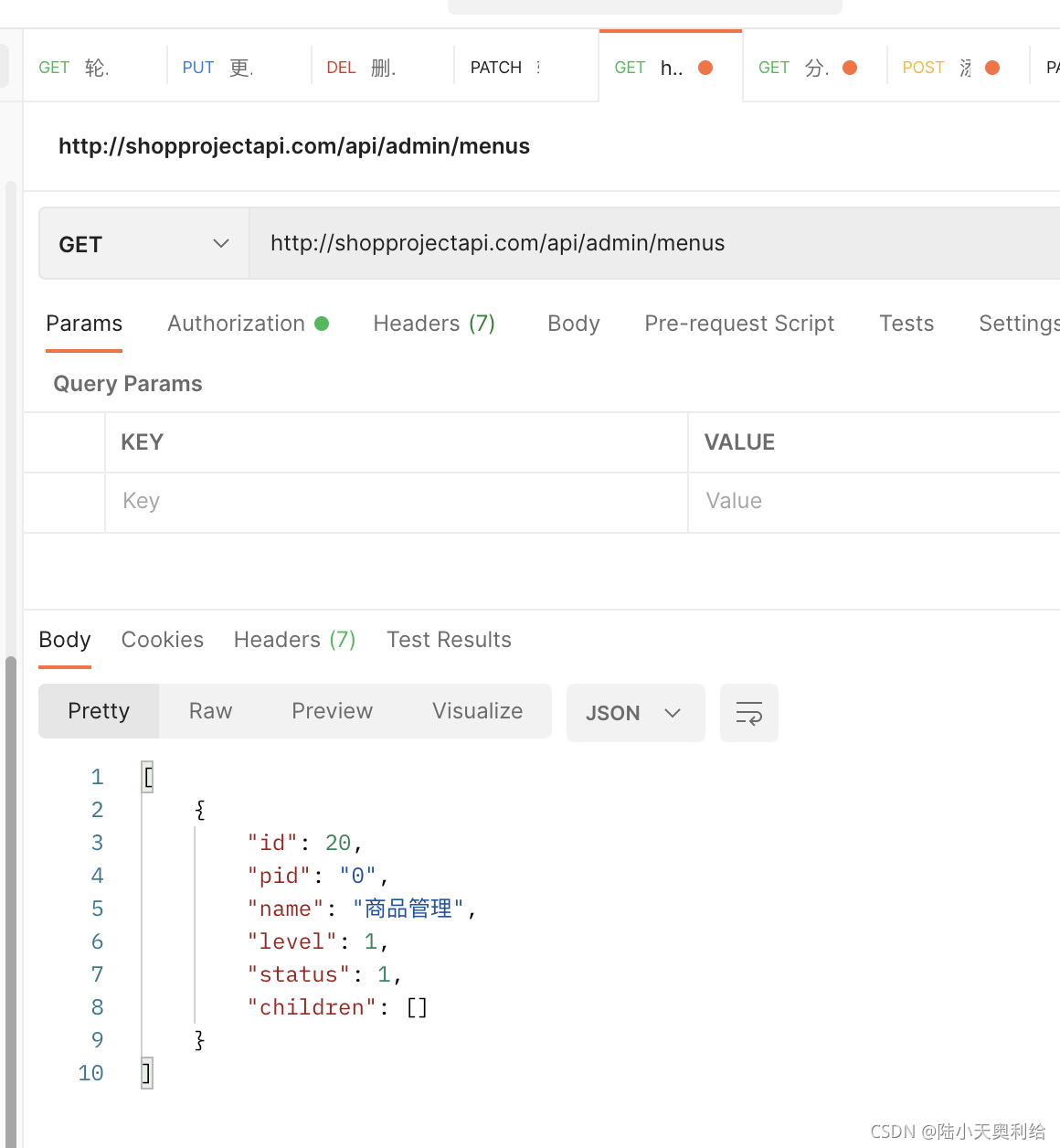This screenshot has width=1060, height=1148.
Task: Click the Query Params heading
Action: pyautogui.click(x=128, y=384)
